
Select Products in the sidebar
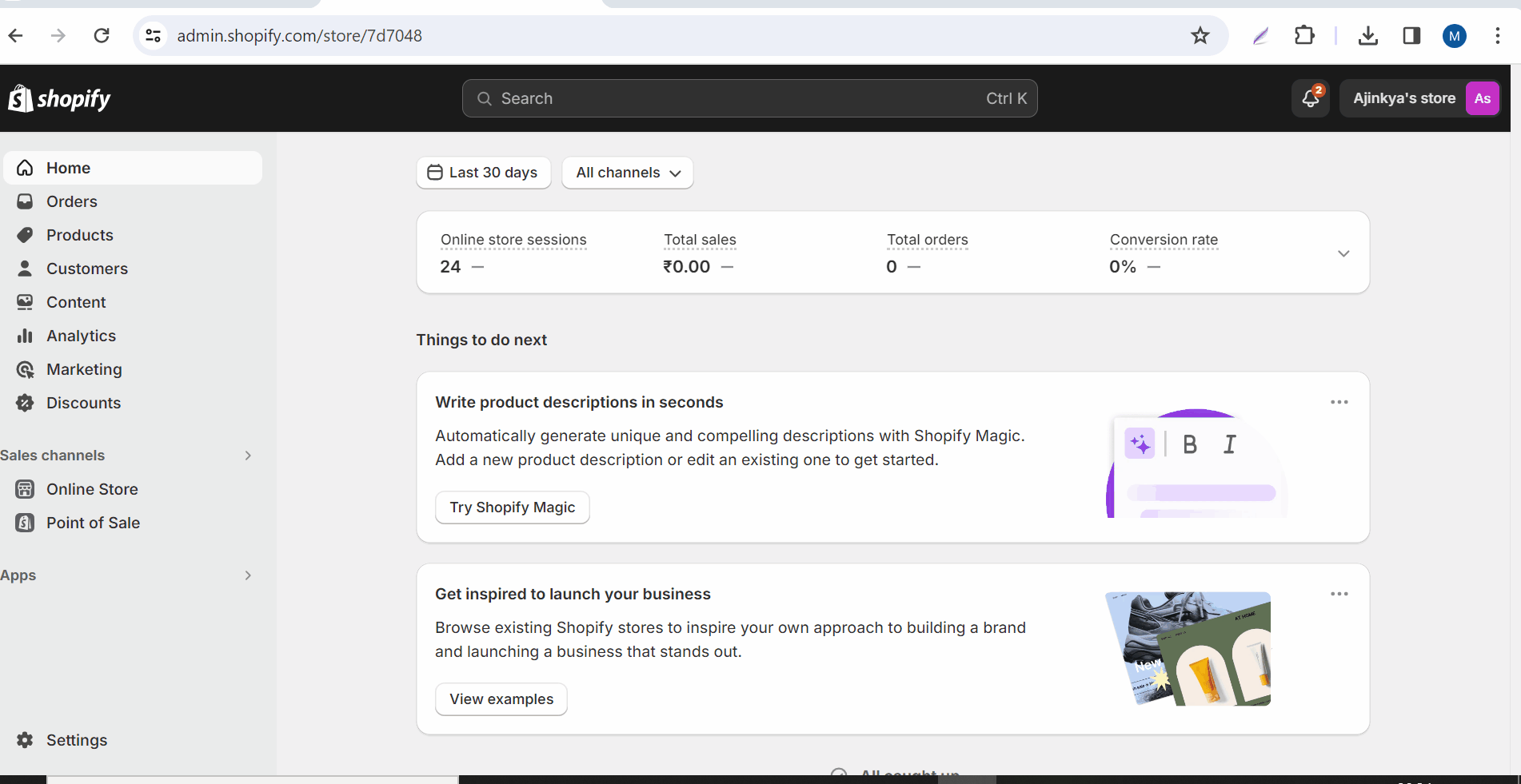coord(79,234)
